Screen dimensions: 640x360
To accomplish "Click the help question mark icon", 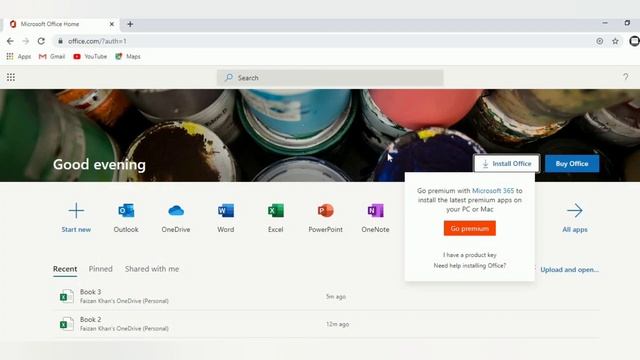I will [x=625, y=77].
